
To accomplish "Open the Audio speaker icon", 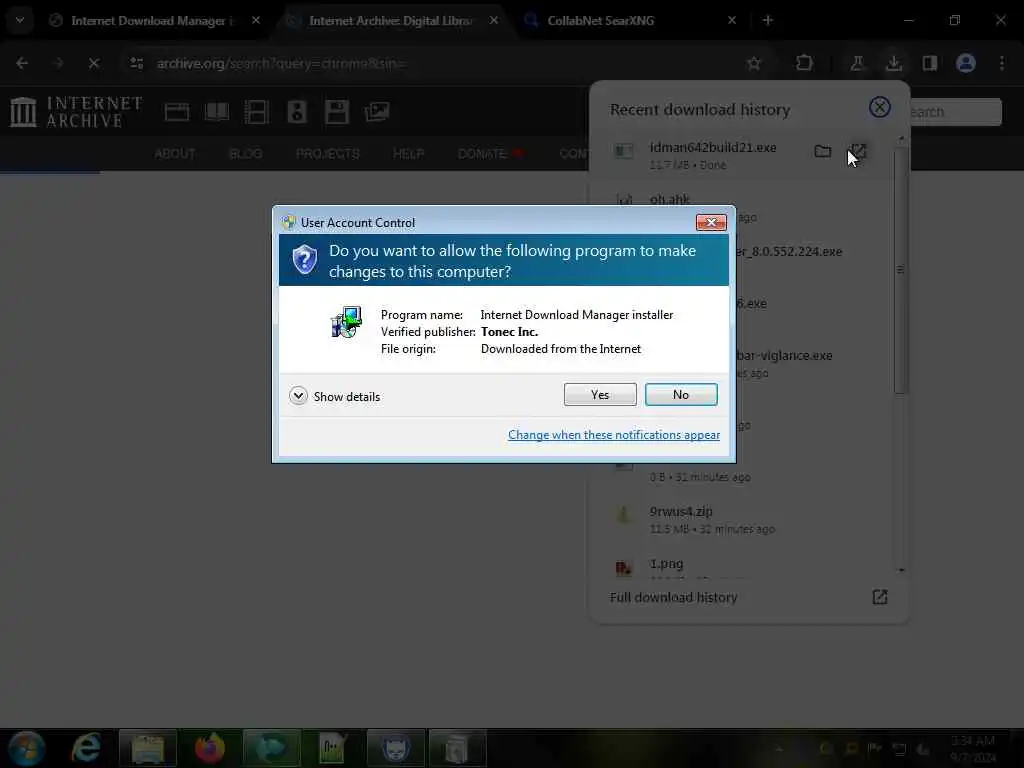I will click(x=296, y=112).
